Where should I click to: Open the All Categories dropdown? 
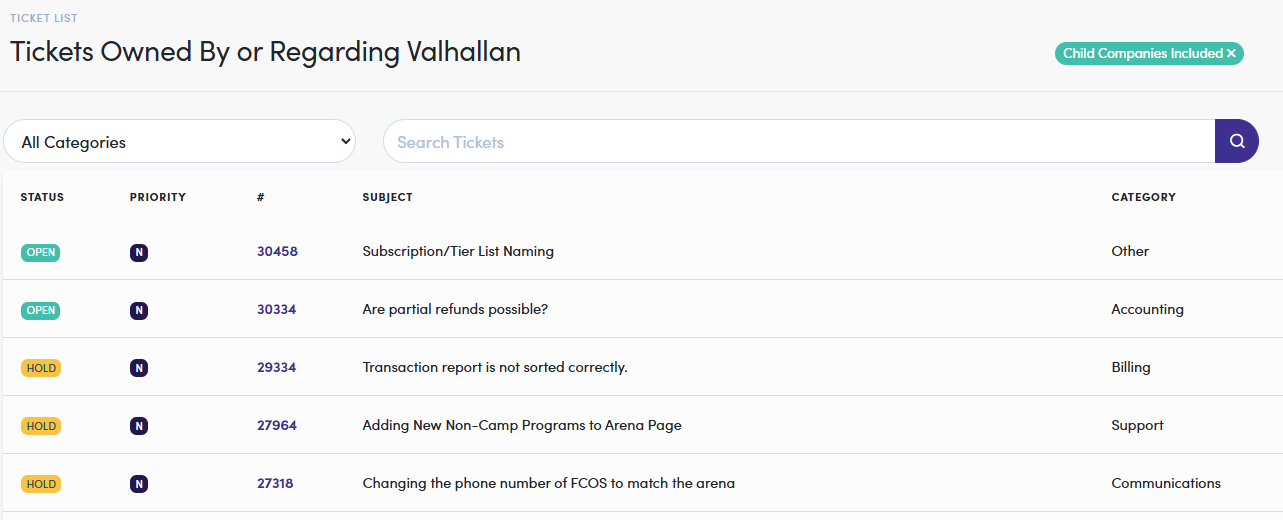pos(179,142)
